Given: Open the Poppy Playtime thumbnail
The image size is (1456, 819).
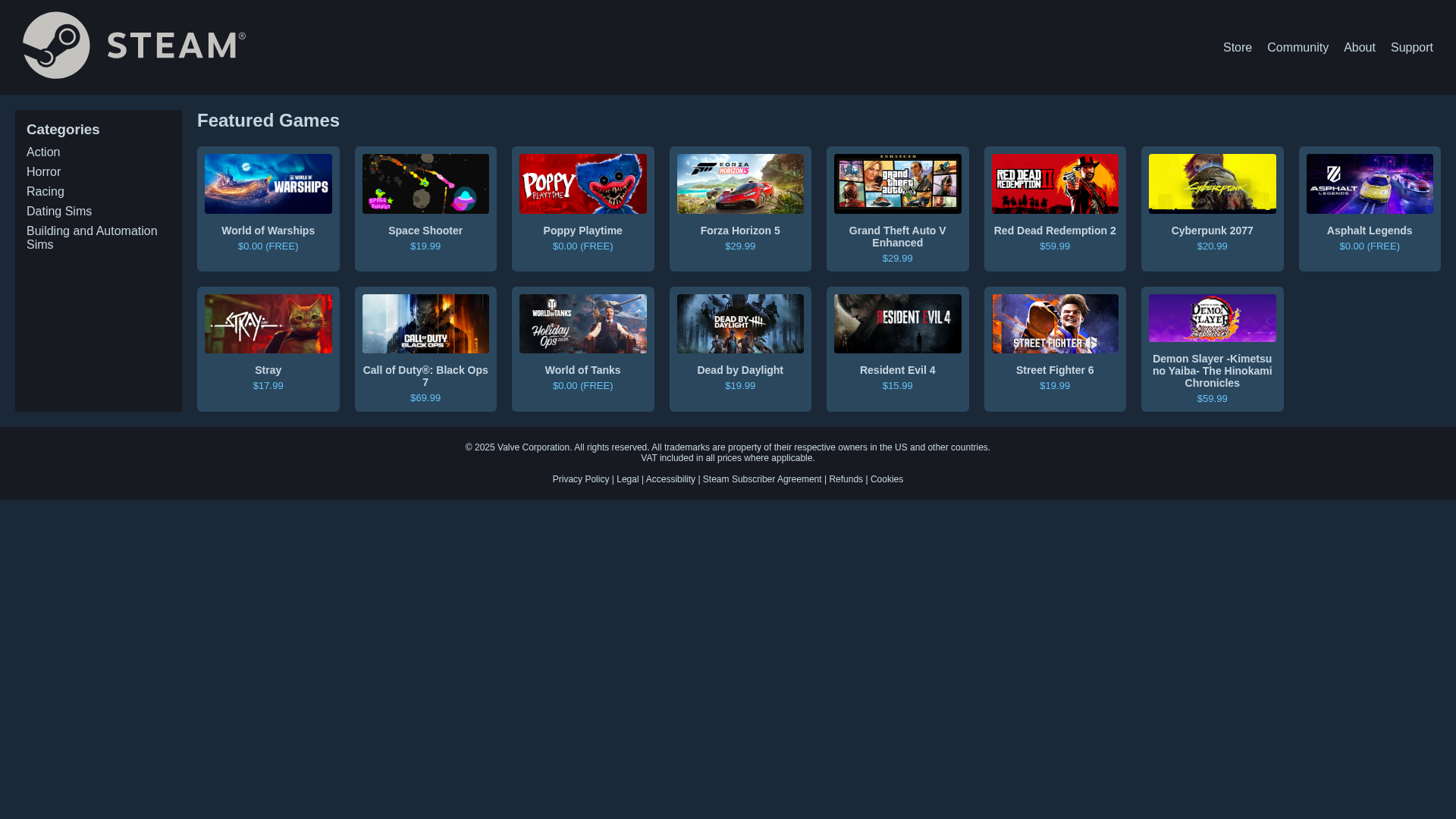Looking at the screenshot, I should (582, 184).
